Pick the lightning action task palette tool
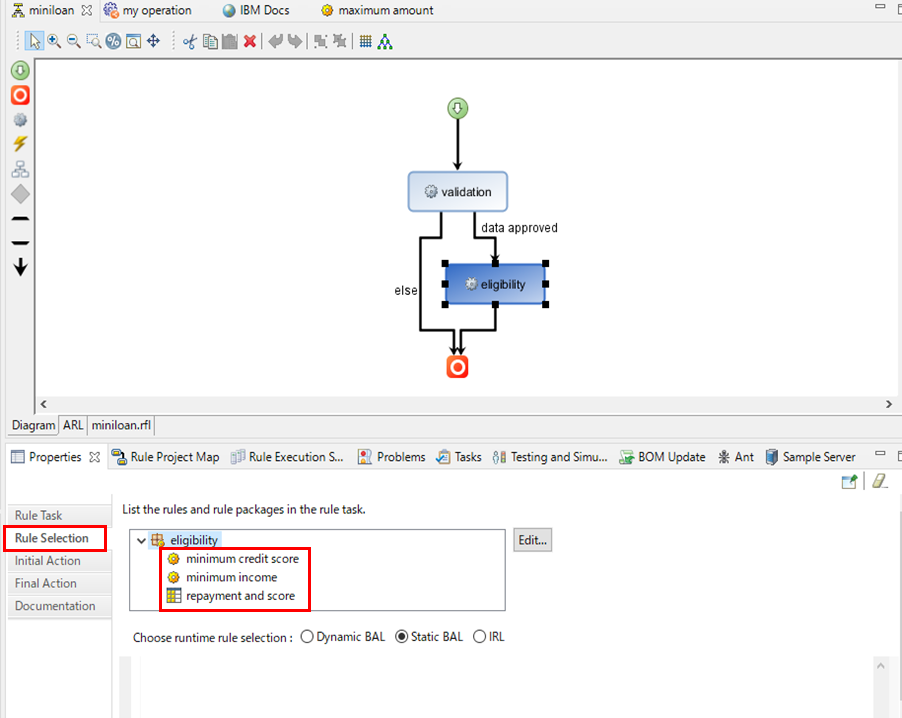This screenshot has height=718, width=902. (x=20, y=144)
